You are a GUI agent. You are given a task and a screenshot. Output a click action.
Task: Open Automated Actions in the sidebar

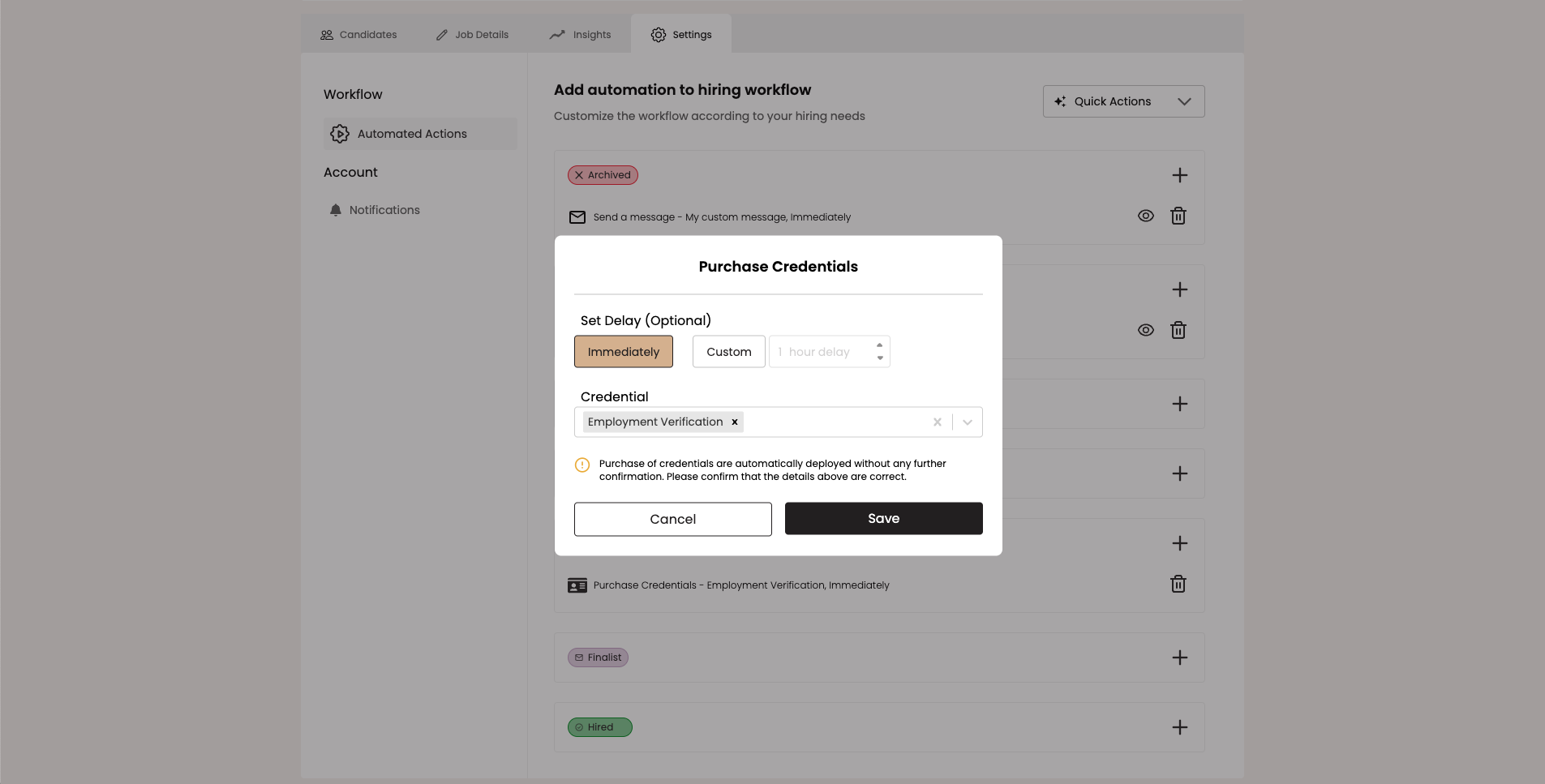(x=420, y=134)
